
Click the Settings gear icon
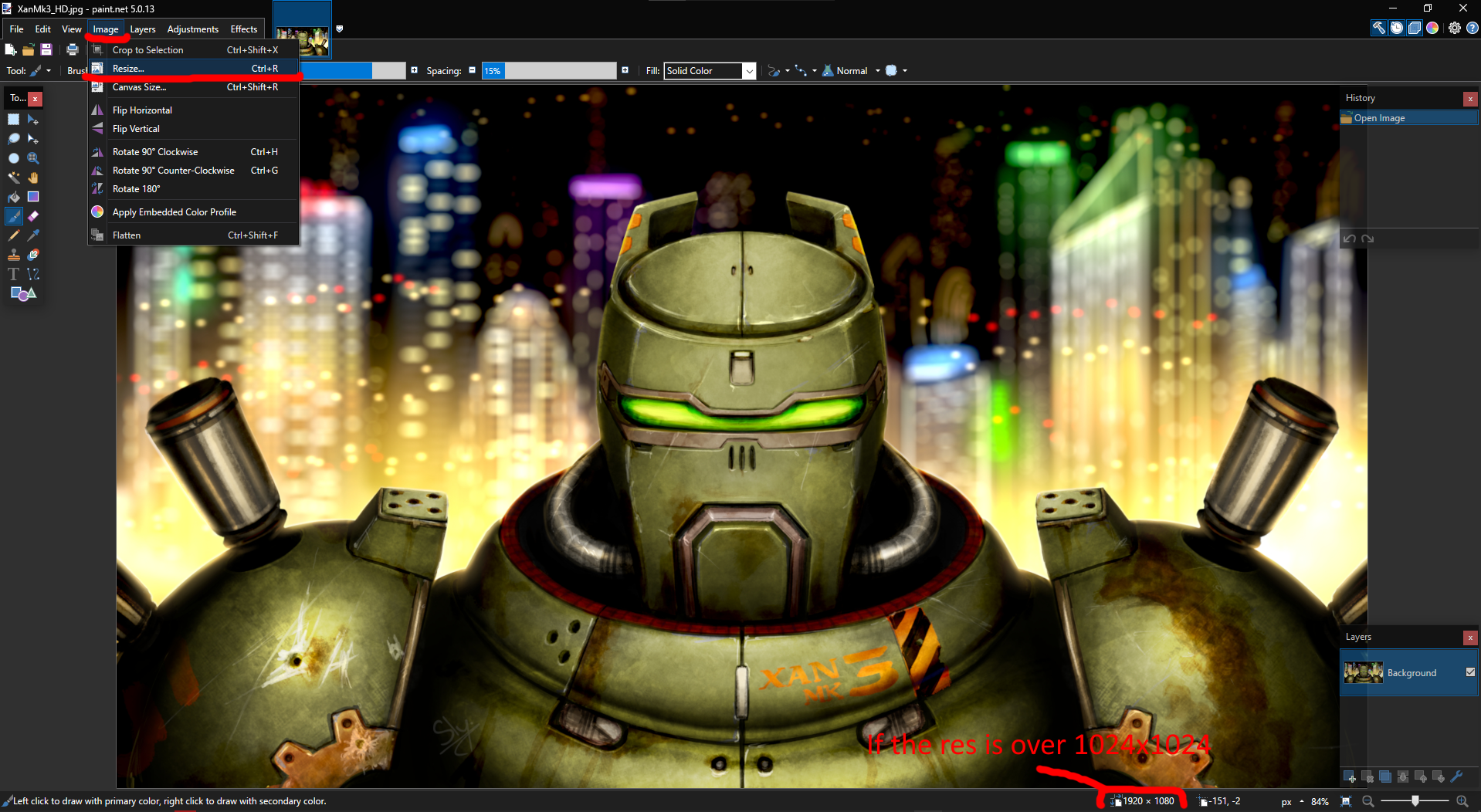tap(1455, 28)
